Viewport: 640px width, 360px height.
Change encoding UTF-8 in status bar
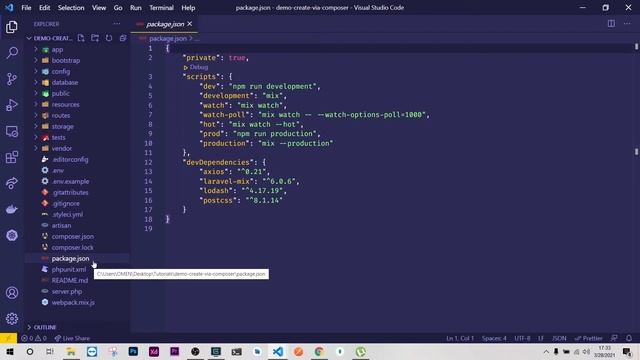[x=522, y=338]
